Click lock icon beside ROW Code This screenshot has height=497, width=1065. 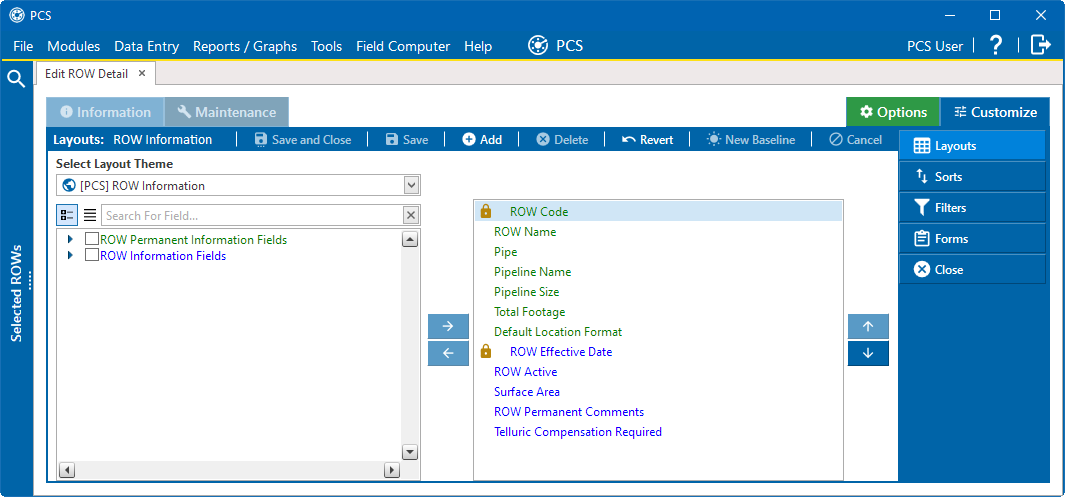(486, 211)
